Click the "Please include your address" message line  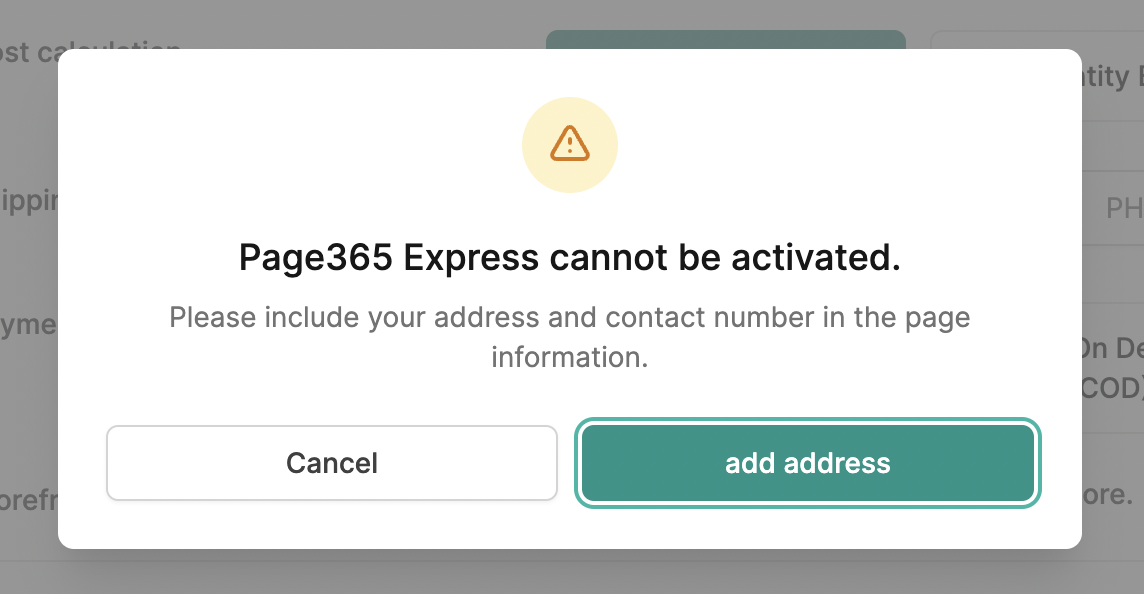click(570, 317)
